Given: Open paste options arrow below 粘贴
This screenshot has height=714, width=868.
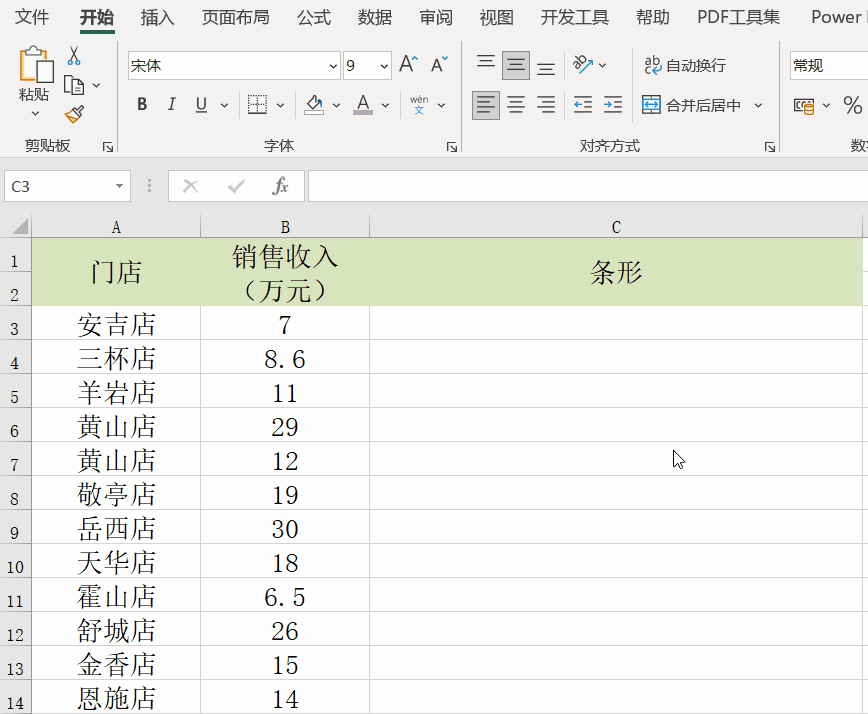Looking at the screenshot, I should point(35,113).
